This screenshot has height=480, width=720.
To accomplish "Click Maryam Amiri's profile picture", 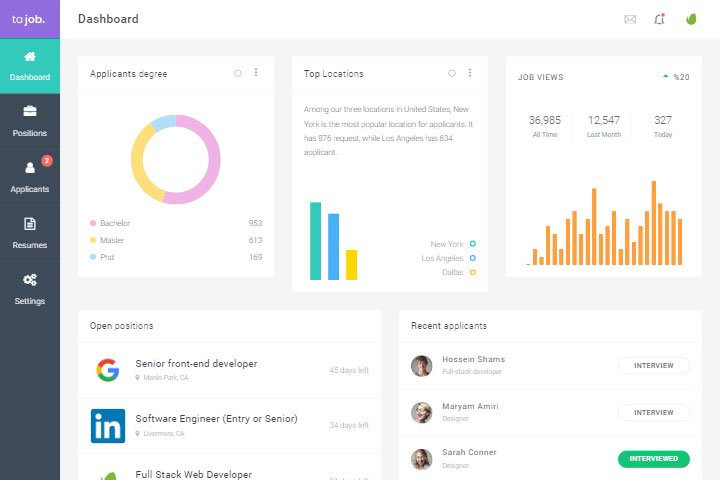I will 422,412.
